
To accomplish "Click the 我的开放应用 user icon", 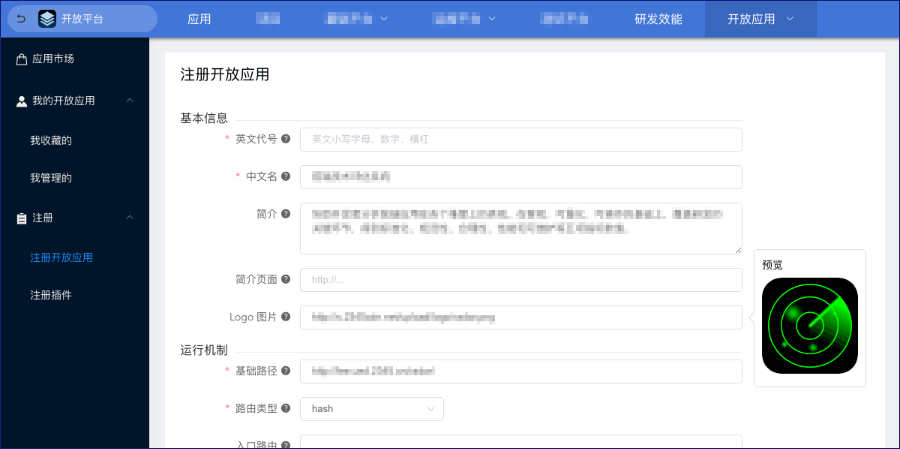I will pyautogui.click(x=22, y=101).
